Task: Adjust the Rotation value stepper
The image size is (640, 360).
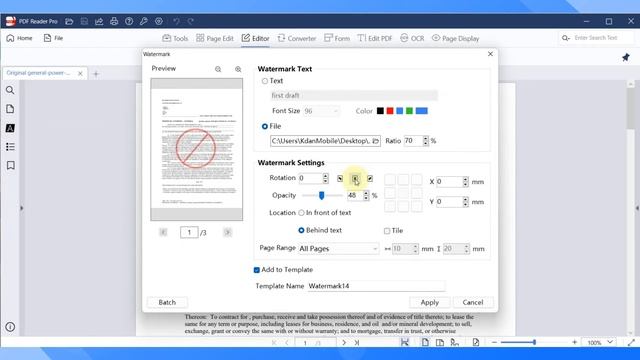Action: tap(325, 178)
